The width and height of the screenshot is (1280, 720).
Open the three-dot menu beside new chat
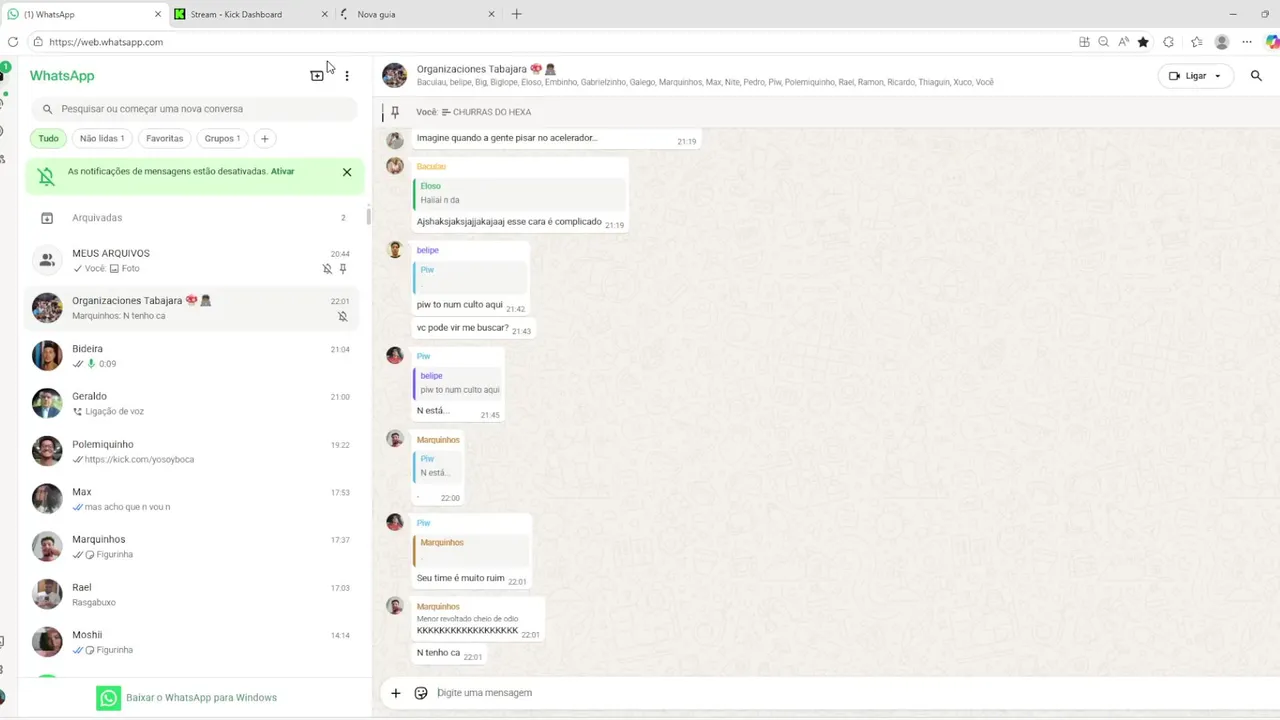tap(347, 76)
